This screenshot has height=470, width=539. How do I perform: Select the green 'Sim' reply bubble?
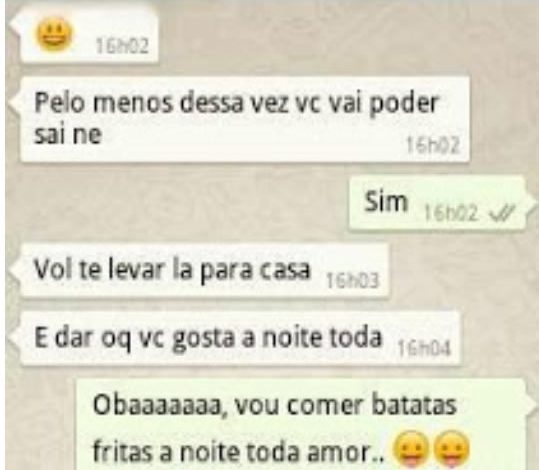[437, 204]
